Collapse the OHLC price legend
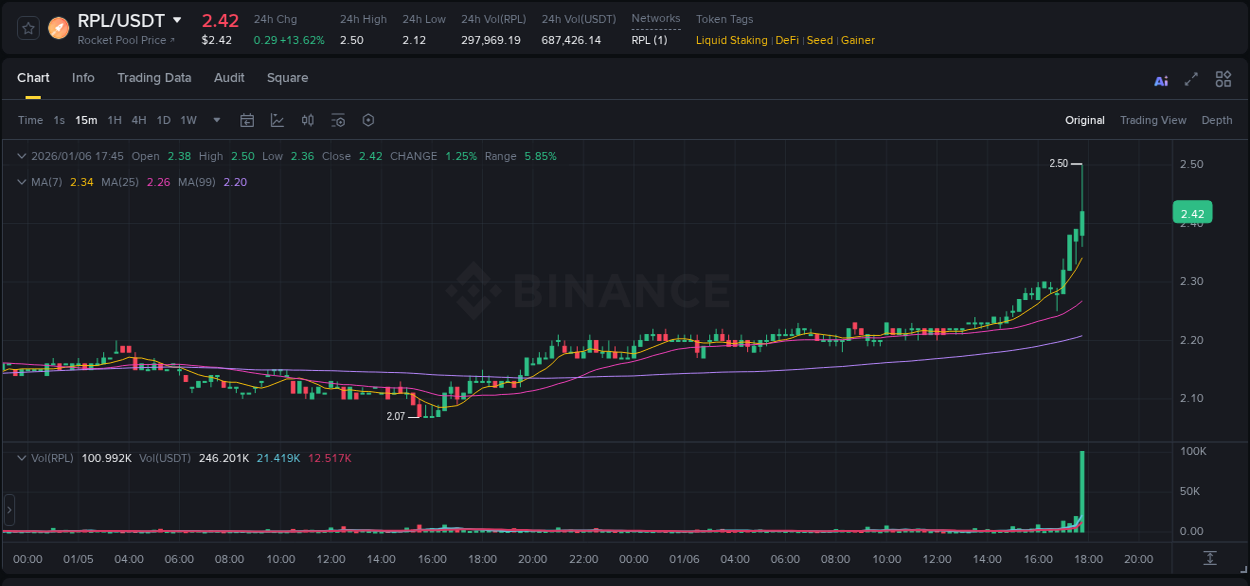This screenshot has height=586, width=1250. 21,156
